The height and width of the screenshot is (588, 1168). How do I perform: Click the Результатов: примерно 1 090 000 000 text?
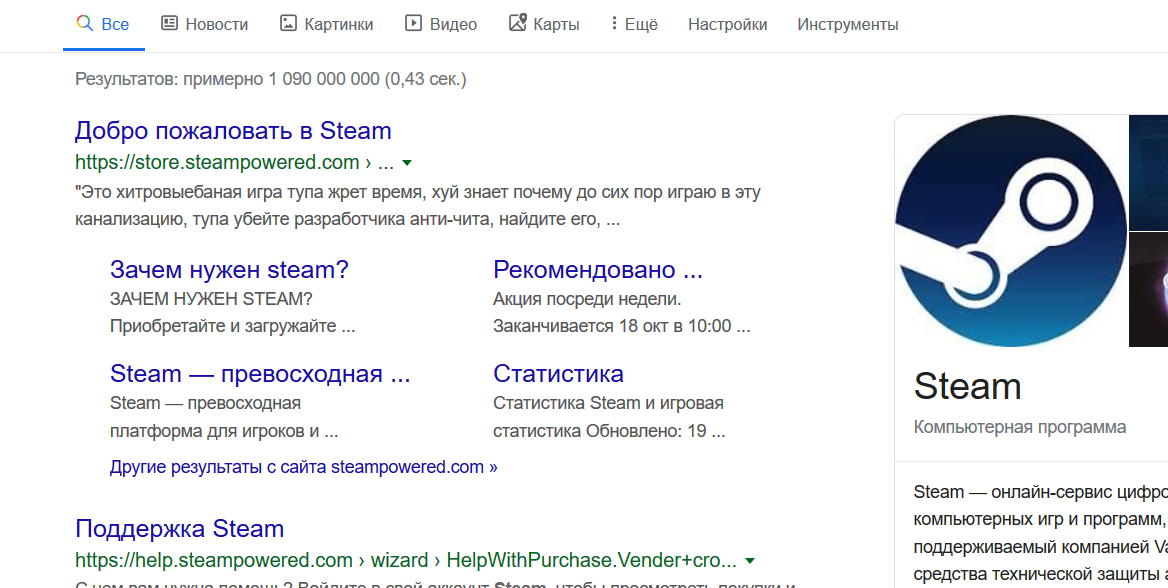pos(270,79)
